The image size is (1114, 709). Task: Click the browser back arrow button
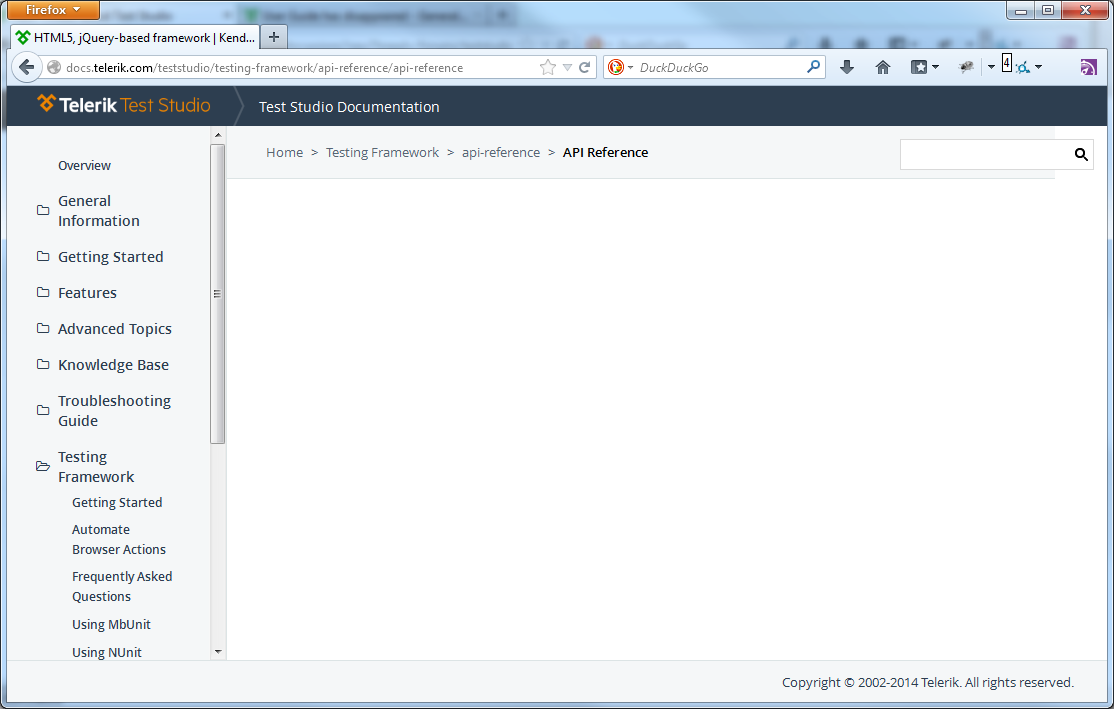[x=26, y=67]
